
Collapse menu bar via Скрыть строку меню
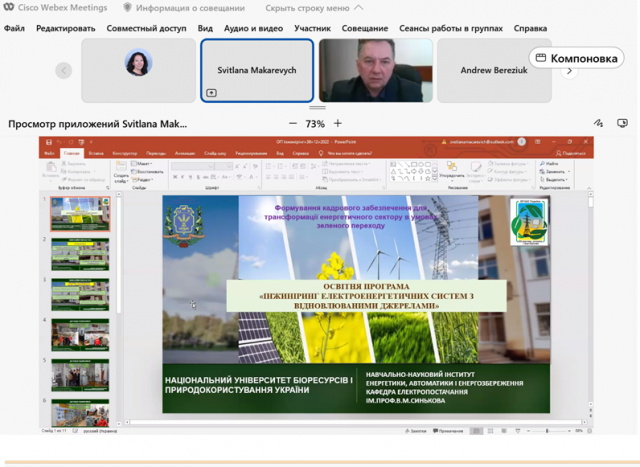point(312,8)
